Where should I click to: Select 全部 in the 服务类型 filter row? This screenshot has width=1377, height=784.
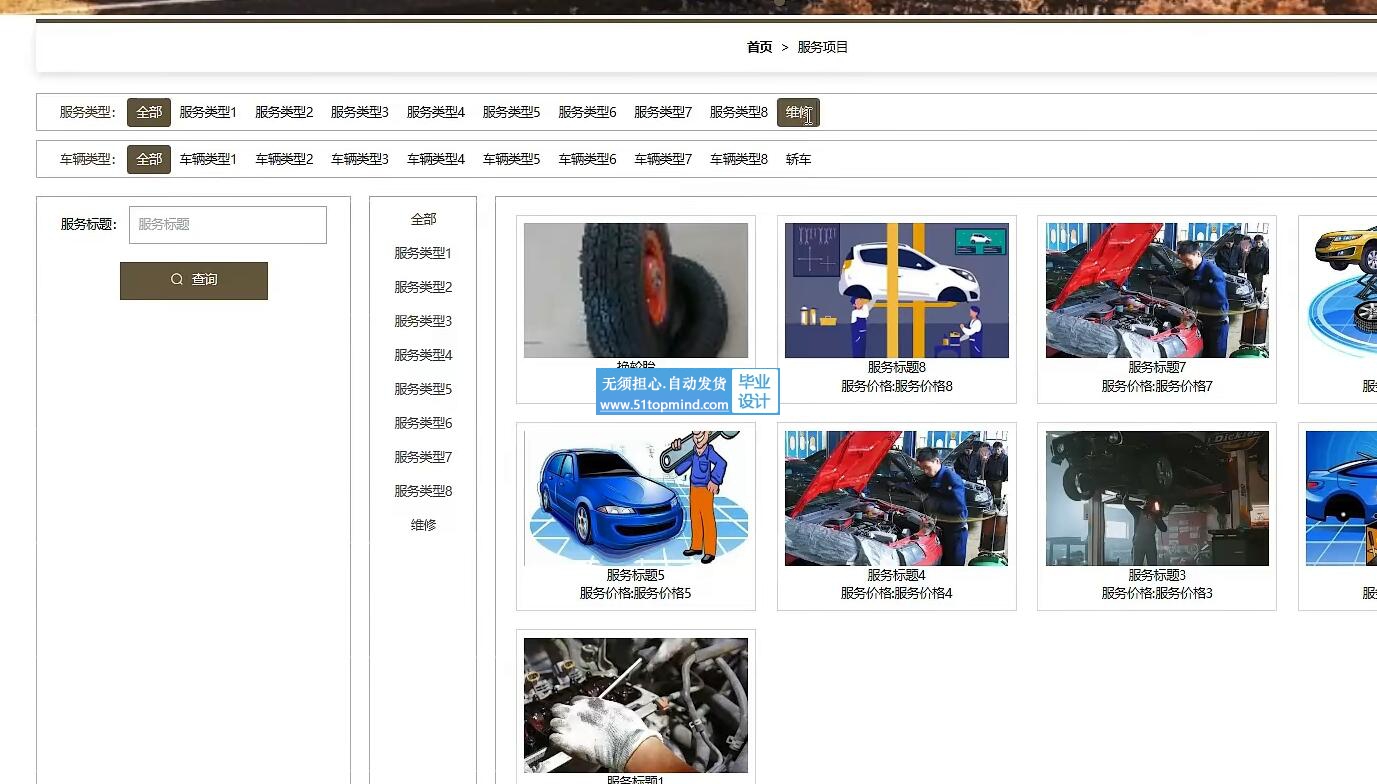(x=149, y=112)
